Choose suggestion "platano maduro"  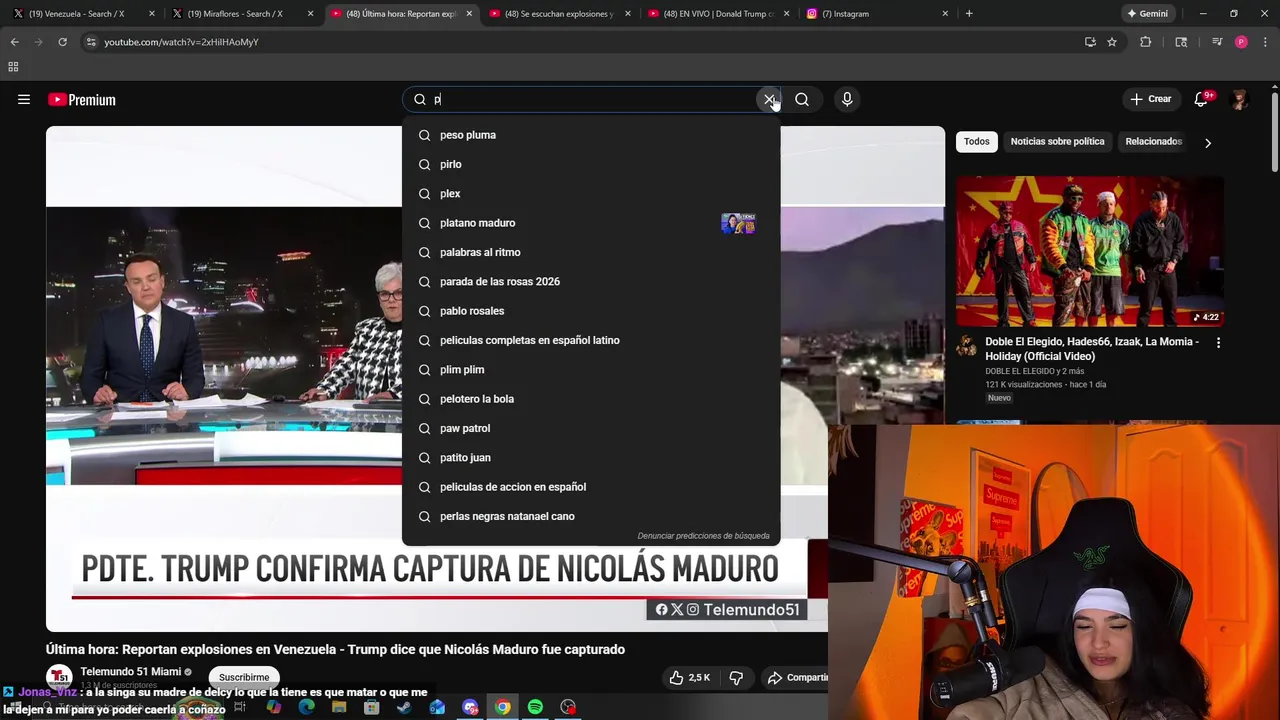coord(591,223)
